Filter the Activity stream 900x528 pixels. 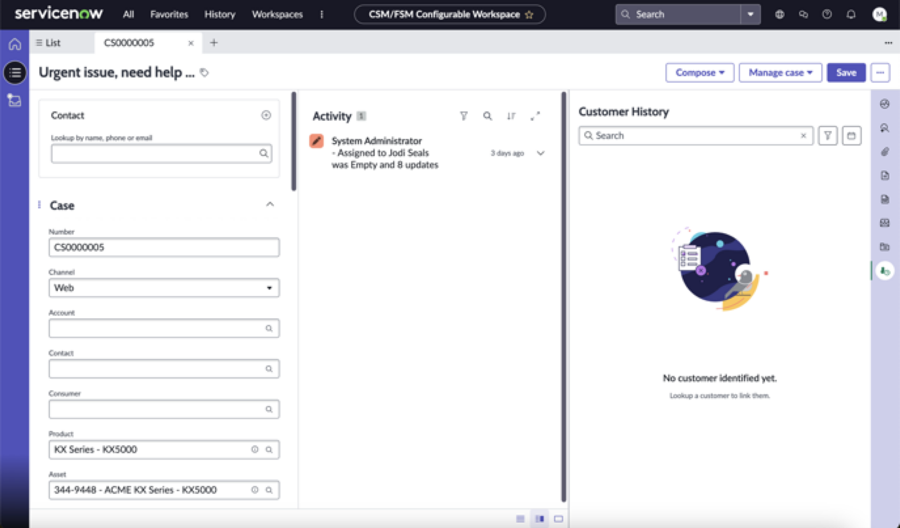464,116
